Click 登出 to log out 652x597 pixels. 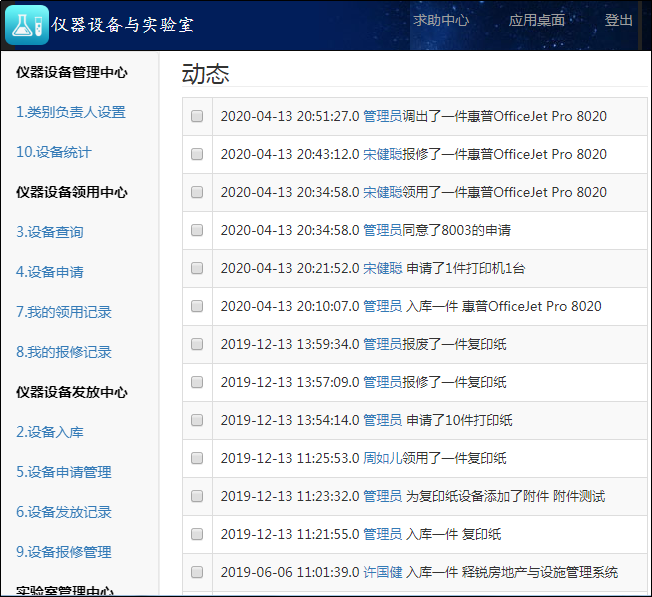pos(618,20)
